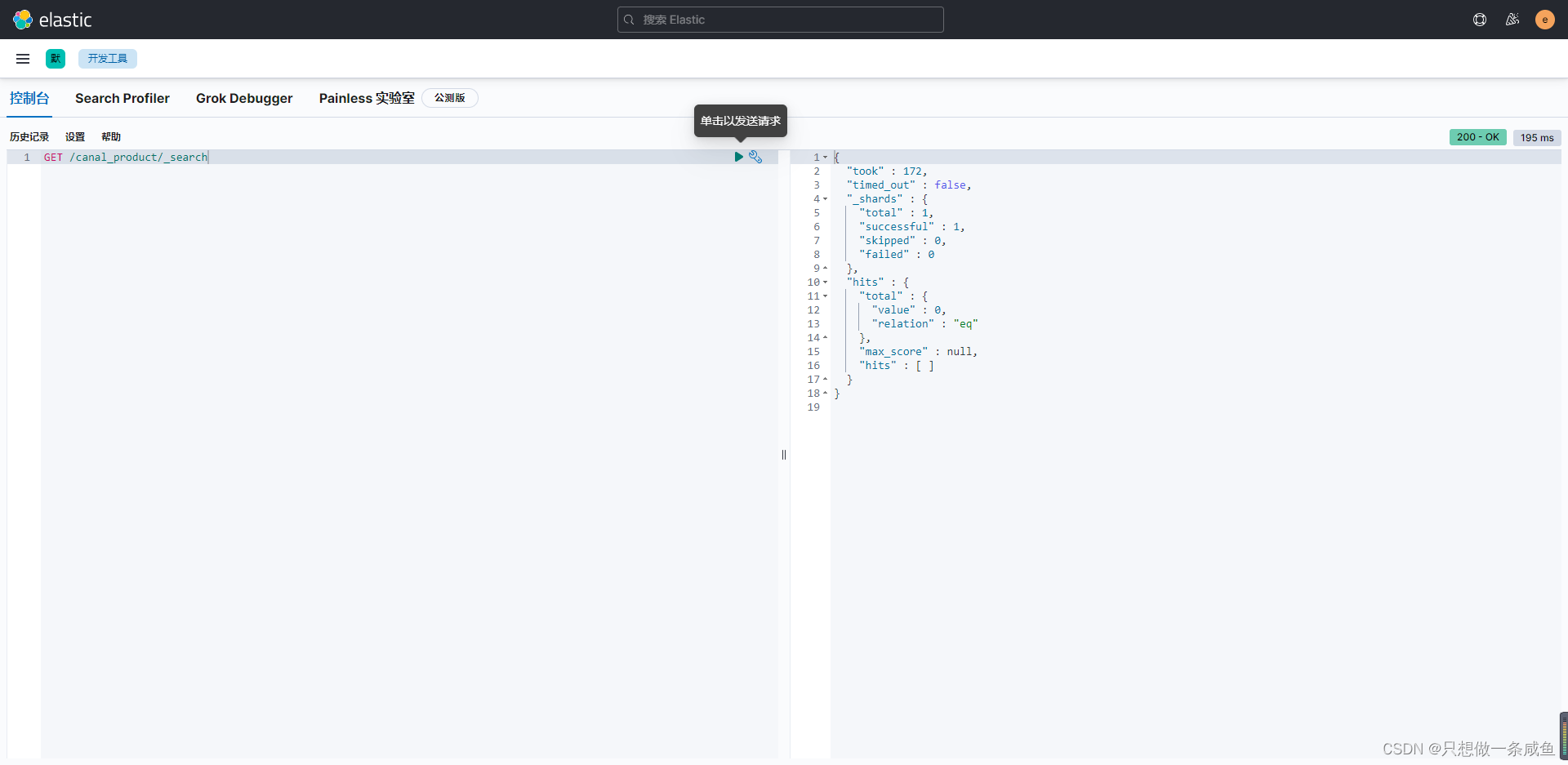Viewport: 1568px width, 765px height.
Task: Open the newsfeed celebration icon
Action: [1512, 20]
